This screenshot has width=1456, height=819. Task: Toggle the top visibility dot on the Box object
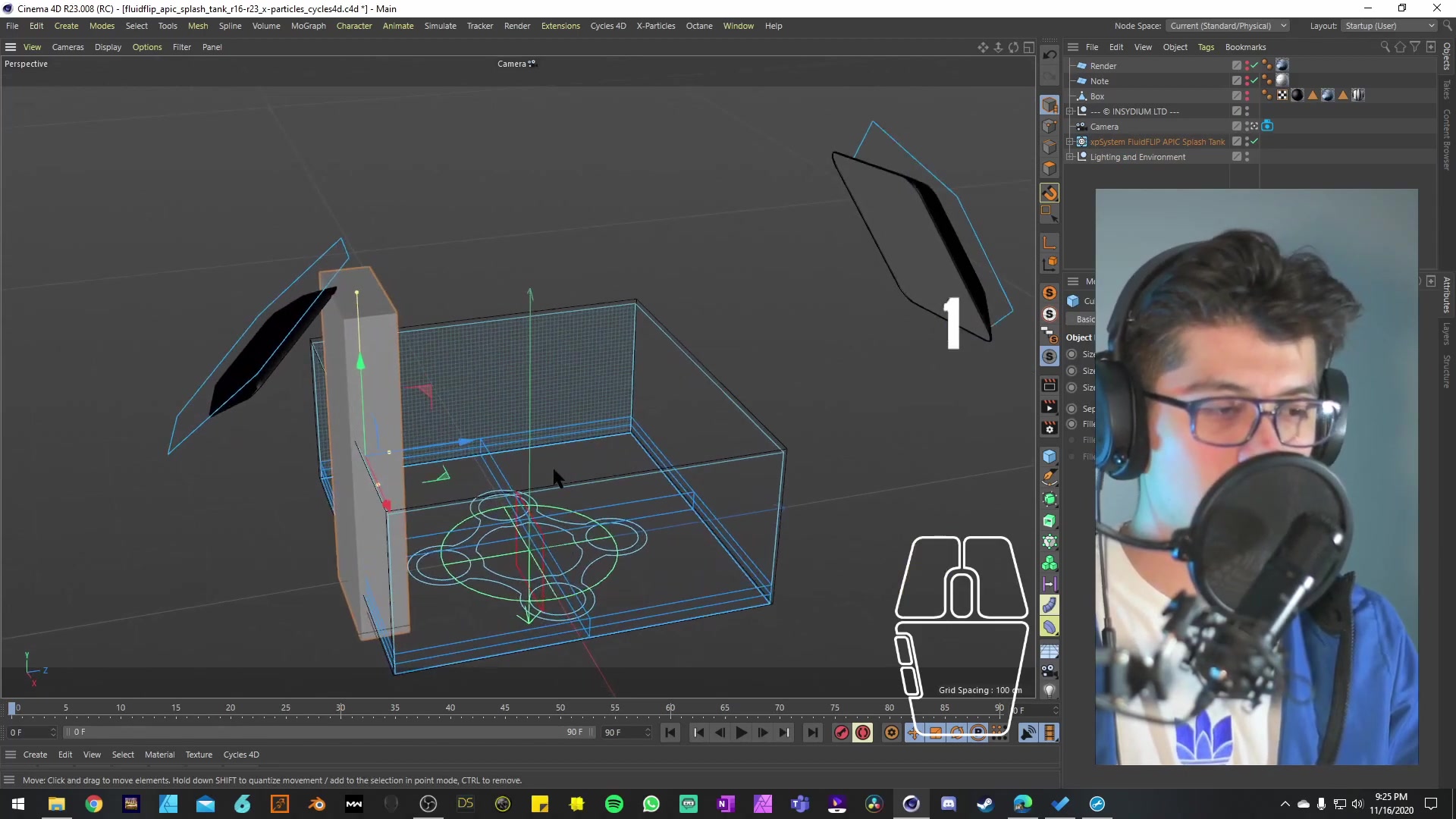coord(1247,93)
